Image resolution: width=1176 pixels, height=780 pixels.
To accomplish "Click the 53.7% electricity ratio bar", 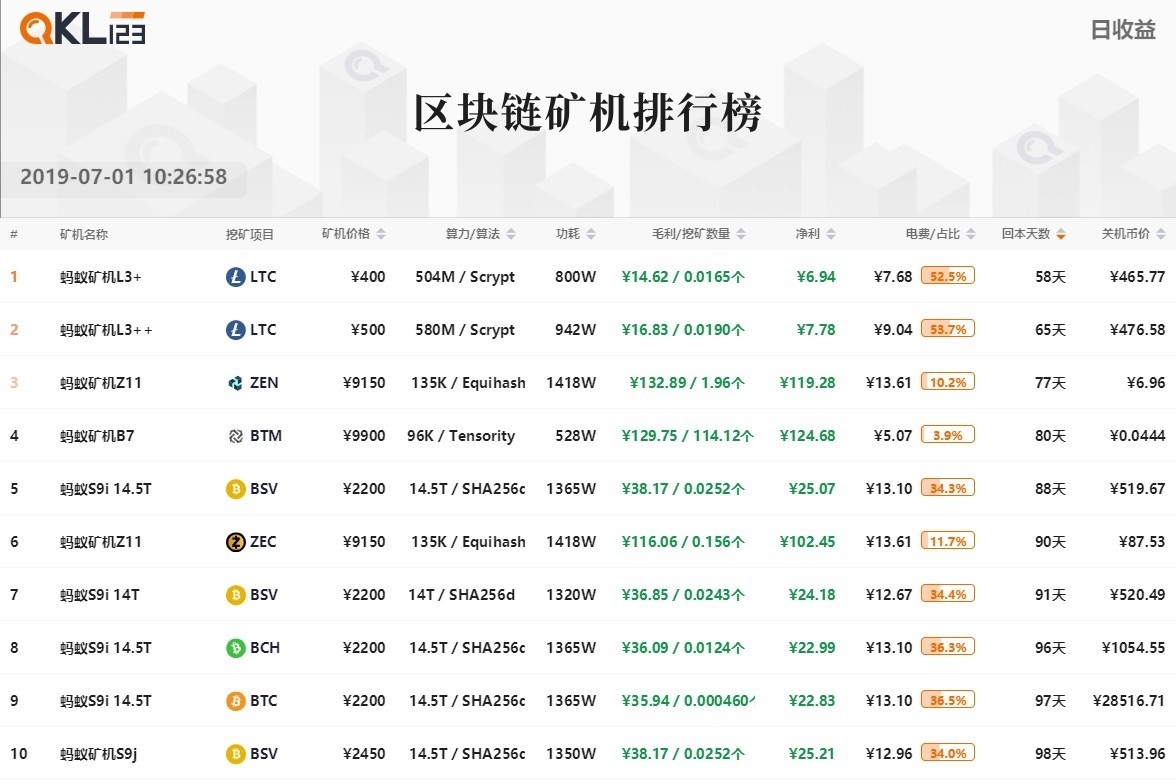I will [948, 329].
